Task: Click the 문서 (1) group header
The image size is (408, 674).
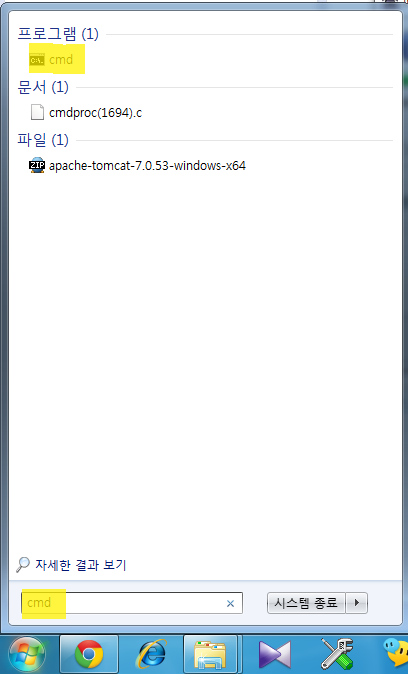Action: click(43, 87)
